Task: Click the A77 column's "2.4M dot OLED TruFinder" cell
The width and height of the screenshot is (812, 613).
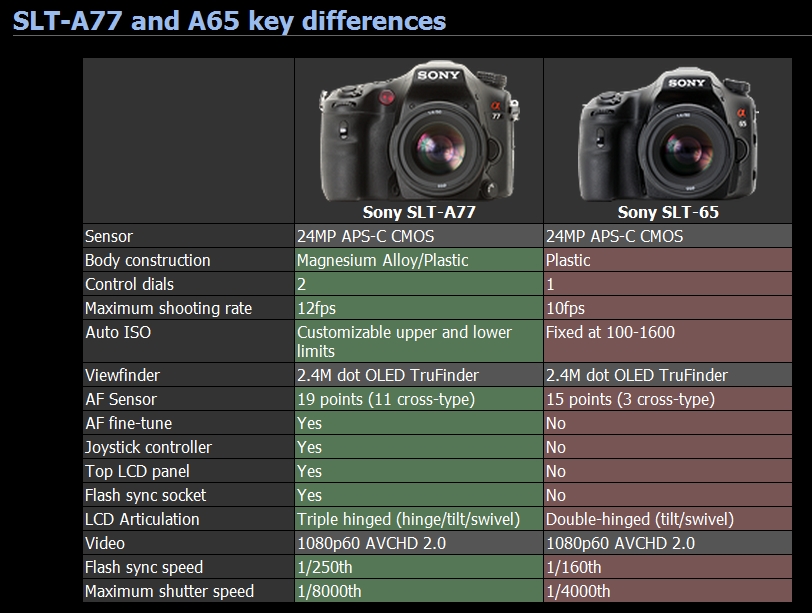Action: click(419, 375)
